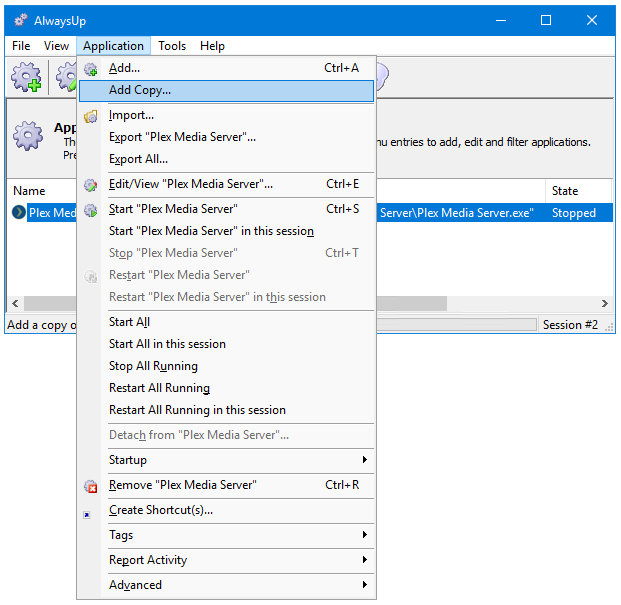Select Start "Plex Media Server" entry
The width and height of the screenshot is (621, 605).
pos(227,209)
